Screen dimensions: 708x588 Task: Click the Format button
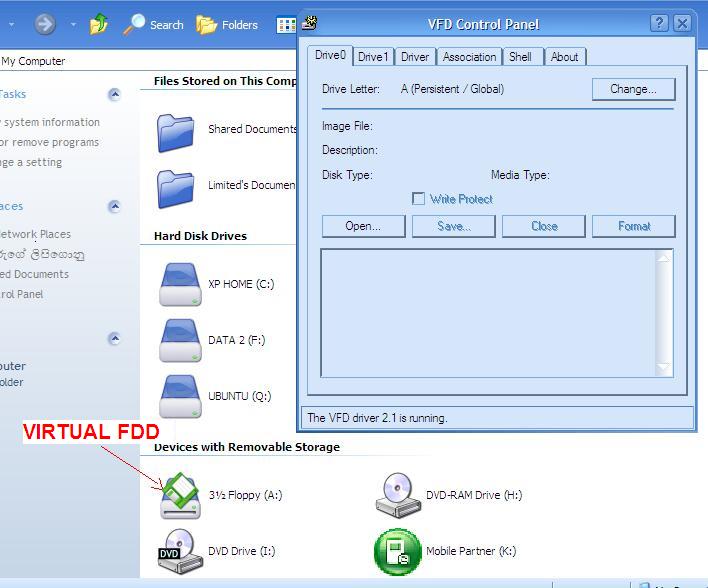[x=633, y=226]
